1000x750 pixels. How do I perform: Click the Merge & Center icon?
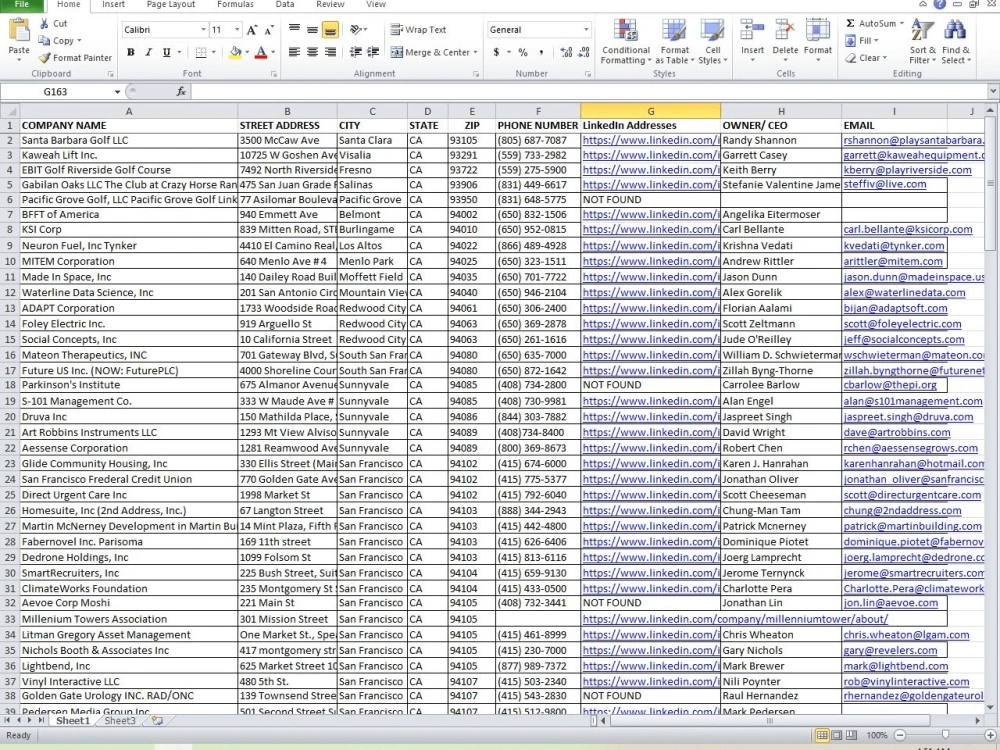point(396,52)
